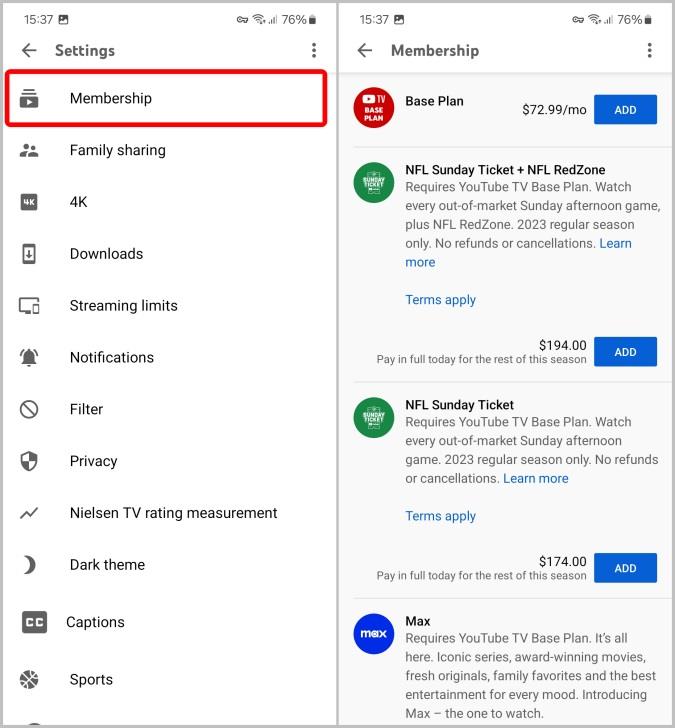The height and width of the screenshot is (728, 675).
Task: Open Learn more for Sunday Ticket + RedZone
Action: tap(616, 244)
